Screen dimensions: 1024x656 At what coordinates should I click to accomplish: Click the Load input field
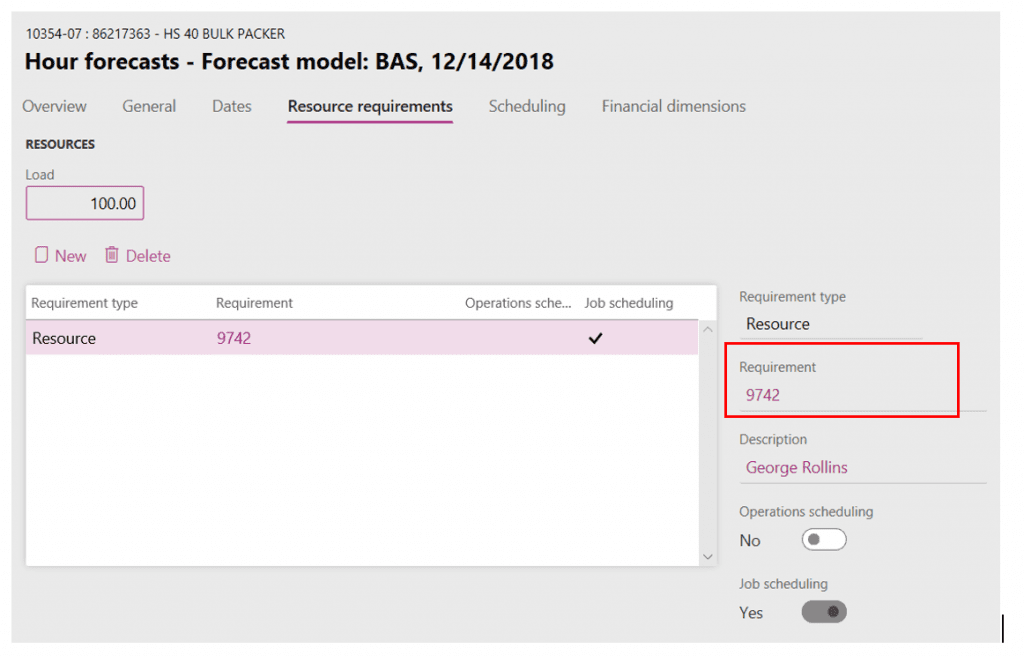tap(85, 203)
